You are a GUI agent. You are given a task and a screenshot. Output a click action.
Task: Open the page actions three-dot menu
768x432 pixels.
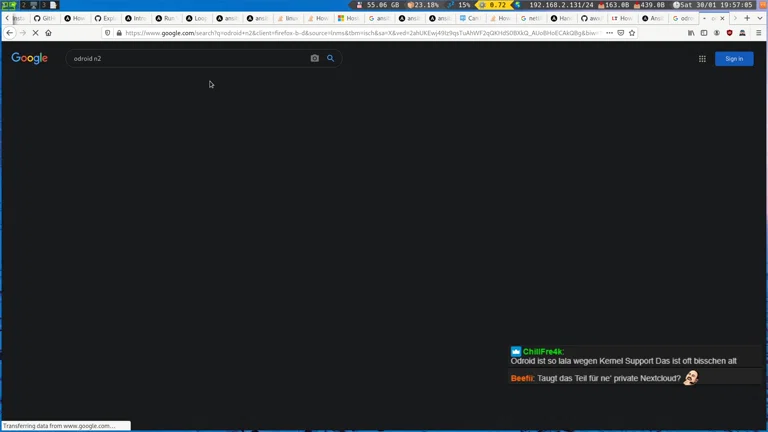(609, 33)
